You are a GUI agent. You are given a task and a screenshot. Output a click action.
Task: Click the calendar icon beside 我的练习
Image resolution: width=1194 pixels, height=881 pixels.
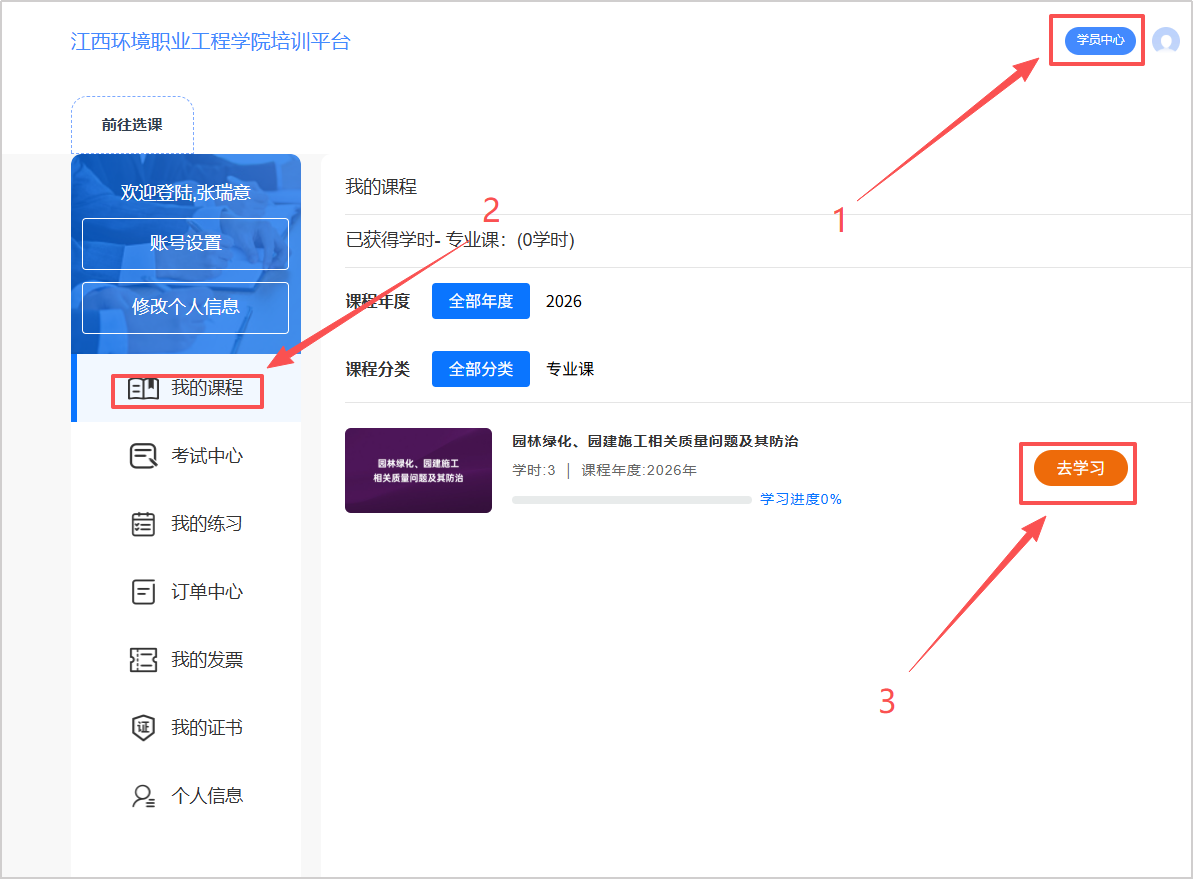(x=143, y=524)
